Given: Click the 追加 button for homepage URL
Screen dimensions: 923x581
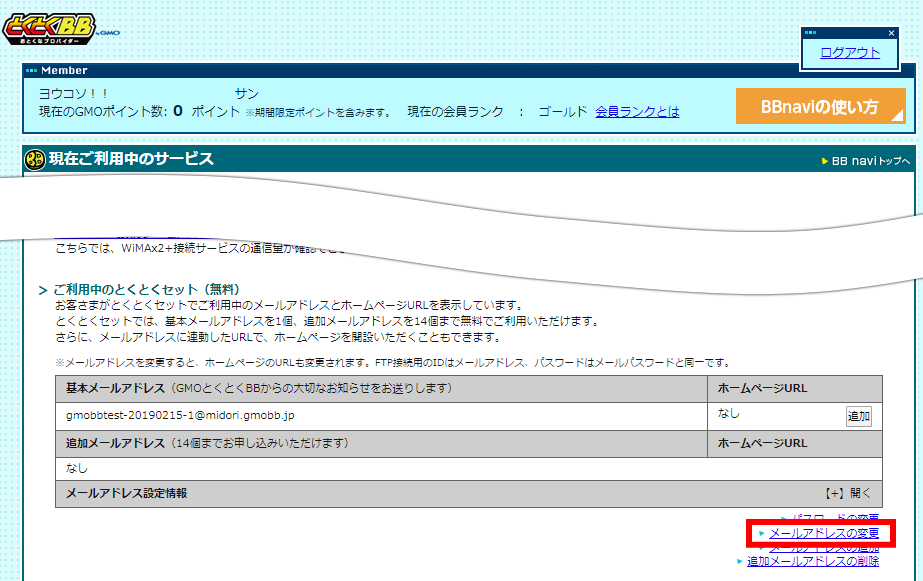Looking at the screenshot, I should (x=858, y=415).
